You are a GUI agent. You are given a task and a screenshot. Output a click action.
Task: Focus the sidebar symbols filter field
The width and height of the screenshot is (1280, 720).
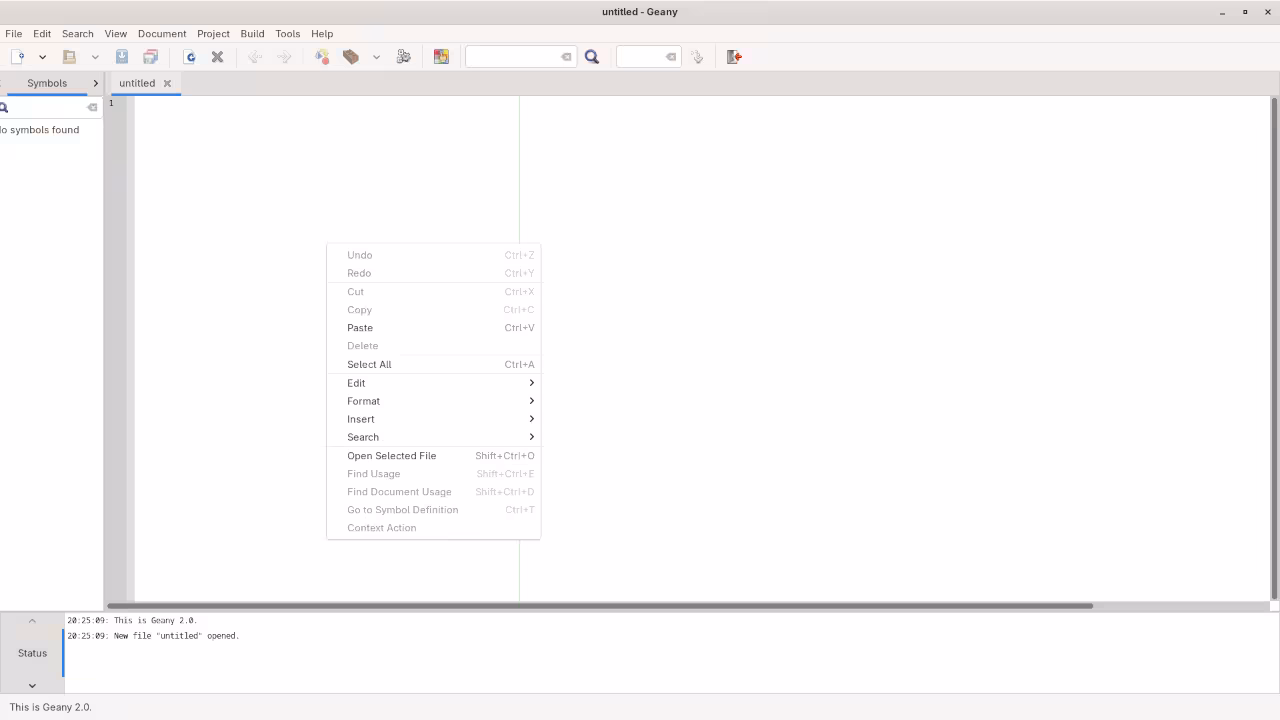pos(48,107)
